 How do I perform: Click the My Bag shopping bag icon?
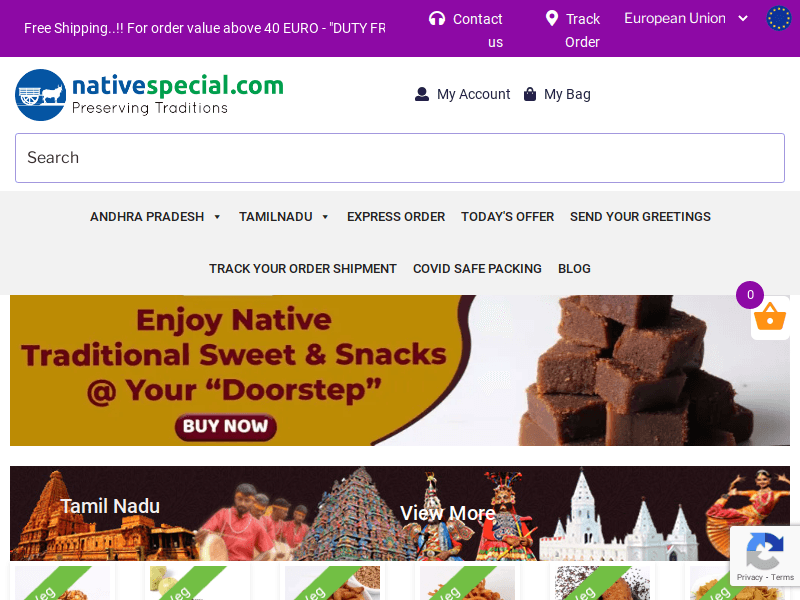[530, 94]
